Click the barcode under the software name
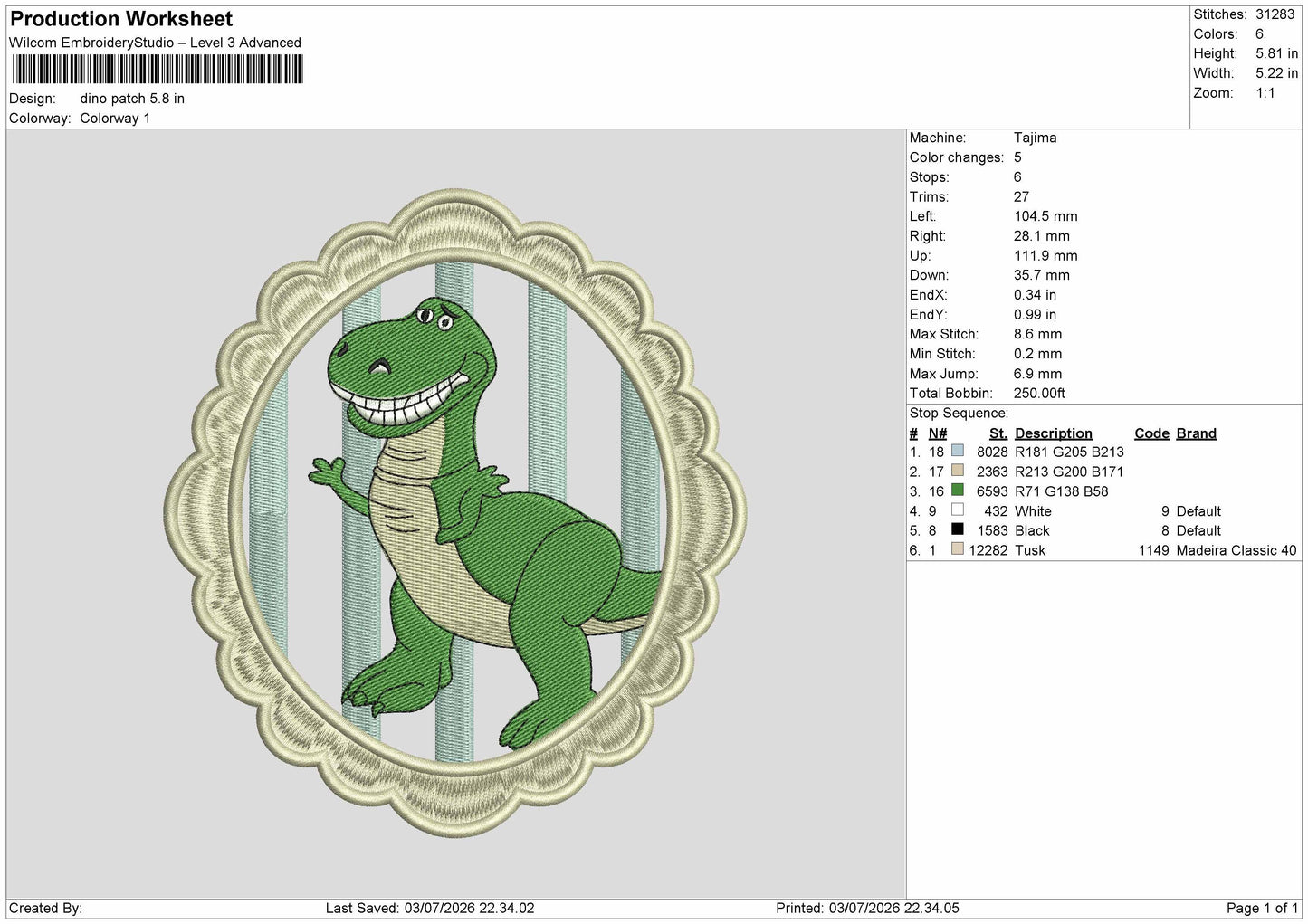Viewport: 1308px width, 924px height. click(156, 70)
